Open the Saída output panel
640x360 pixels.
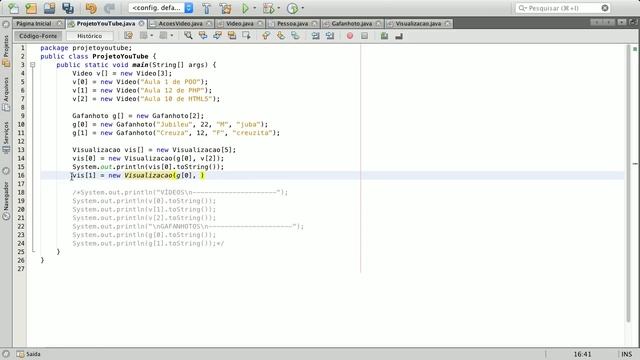[x=29, y=354]
